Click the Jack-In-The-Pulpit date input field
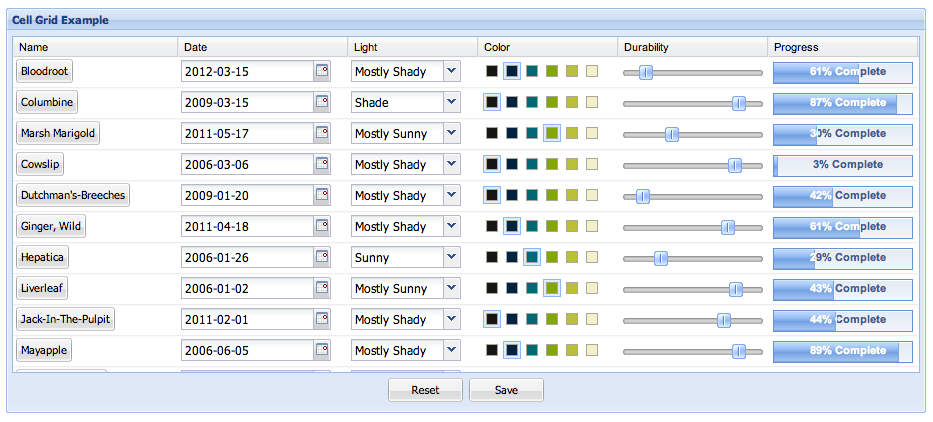This screenshot has height=422, width=933. point(248,320)
